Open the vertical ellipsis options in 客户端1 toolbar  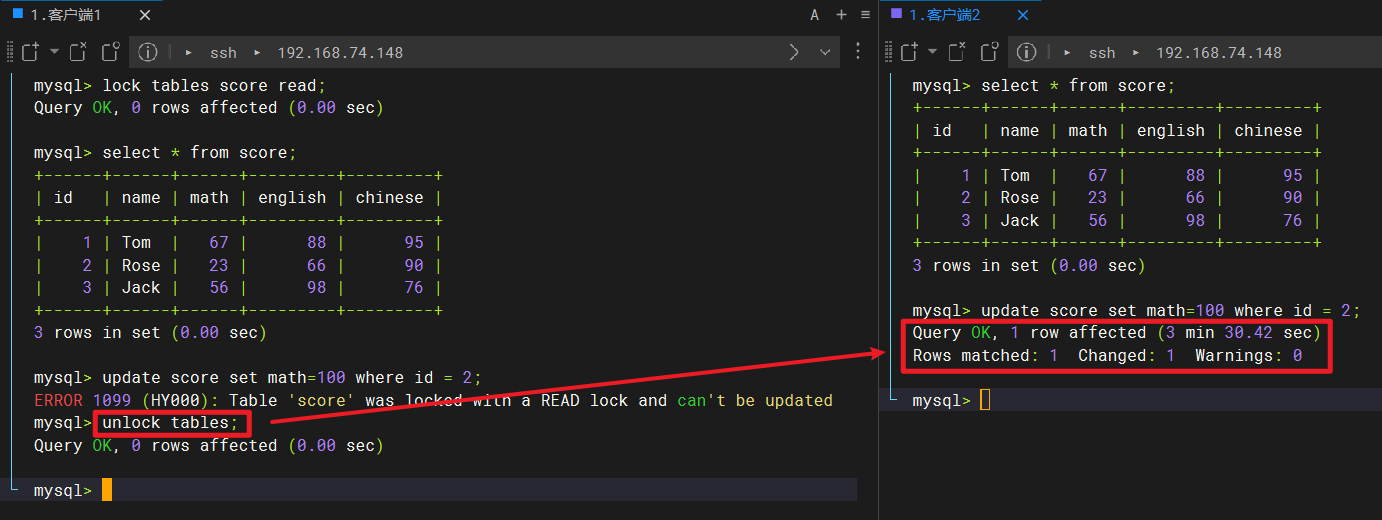[858, 52]
